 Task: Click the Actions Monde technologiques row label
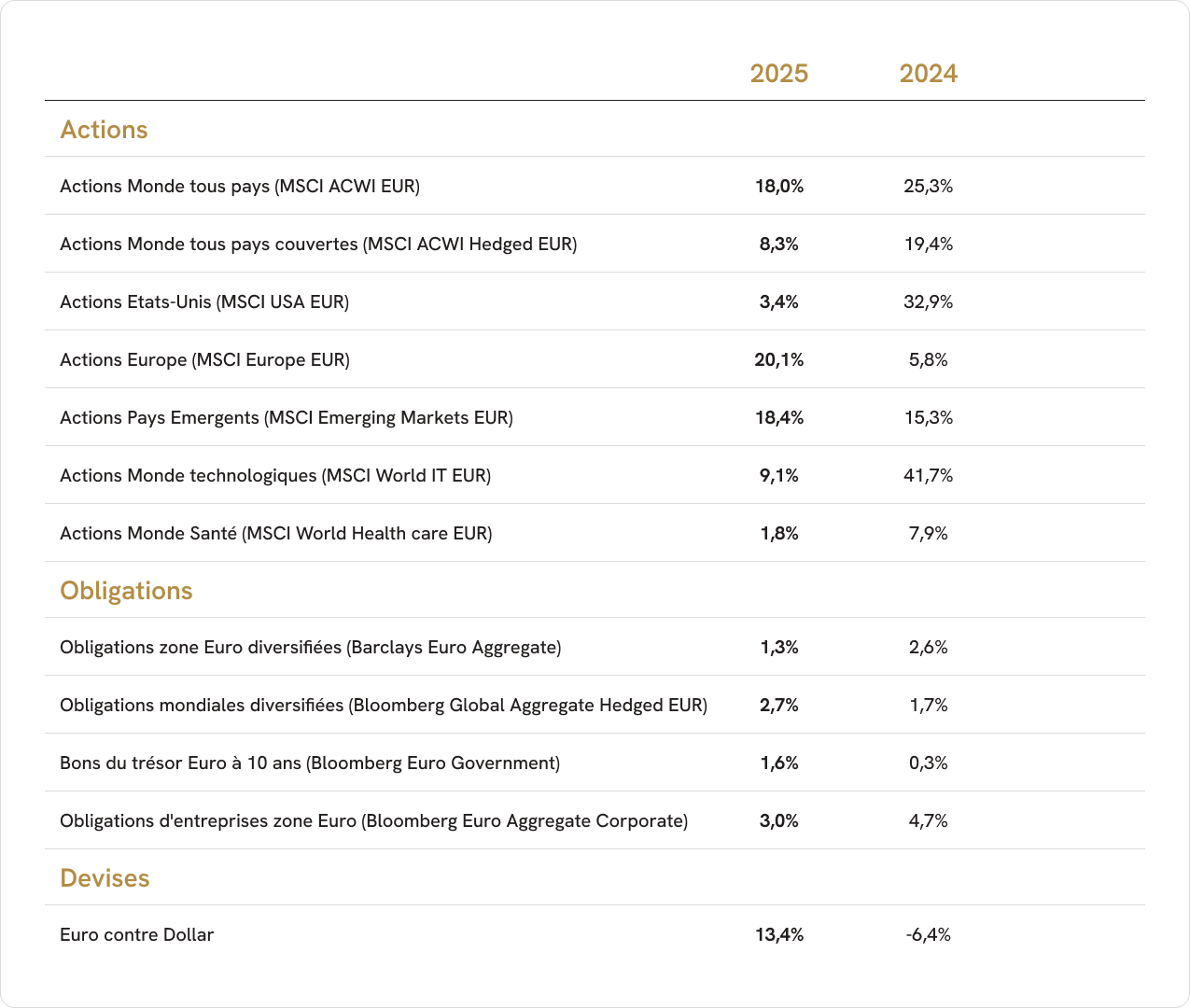(x=275, y=476)
